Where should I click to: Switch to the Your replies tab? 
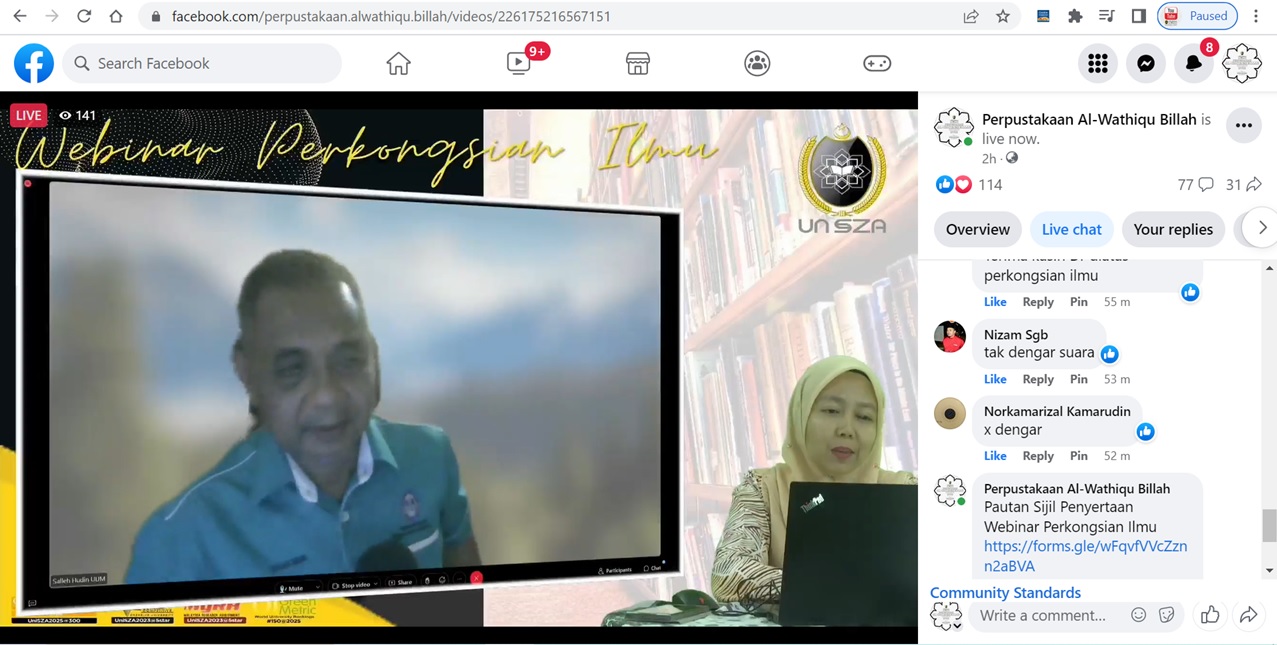click(1173, 229)
